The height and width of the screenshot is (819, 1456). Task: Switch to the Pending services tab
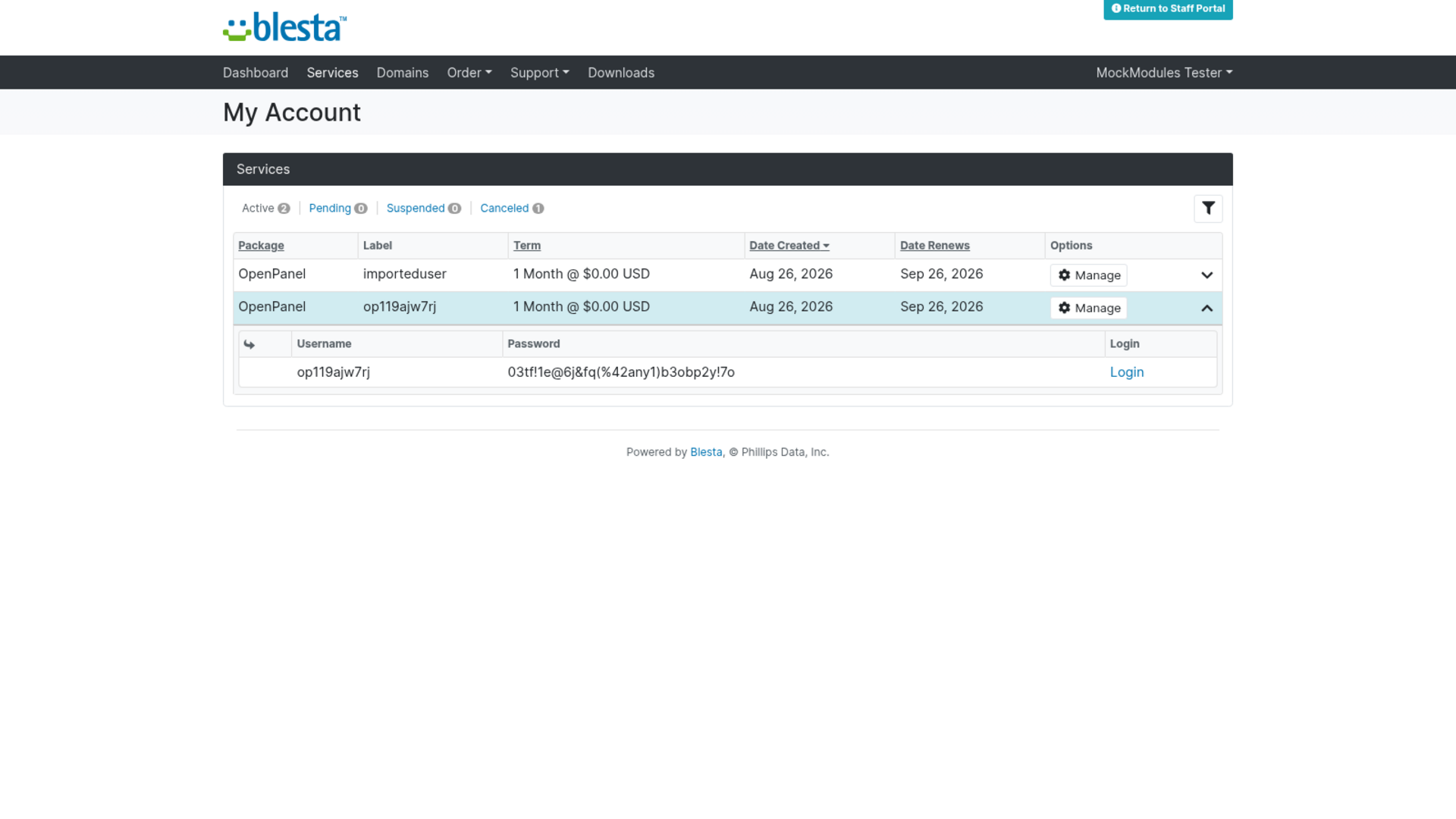pyautogui.click(x=337, y=208)
